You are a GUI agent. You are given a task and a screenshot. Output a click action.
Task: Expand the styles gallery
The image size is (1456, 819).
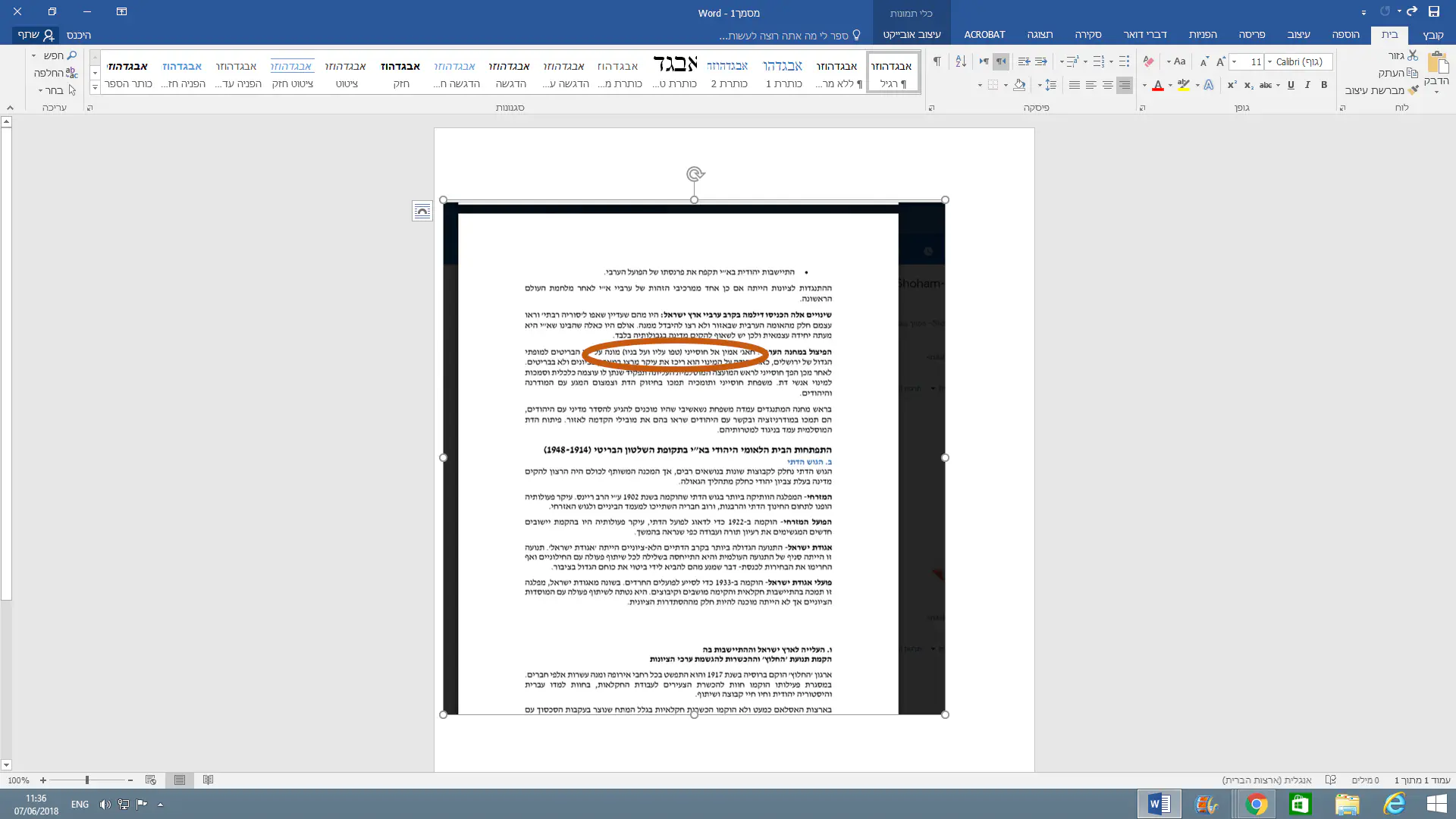pos(95,88)
